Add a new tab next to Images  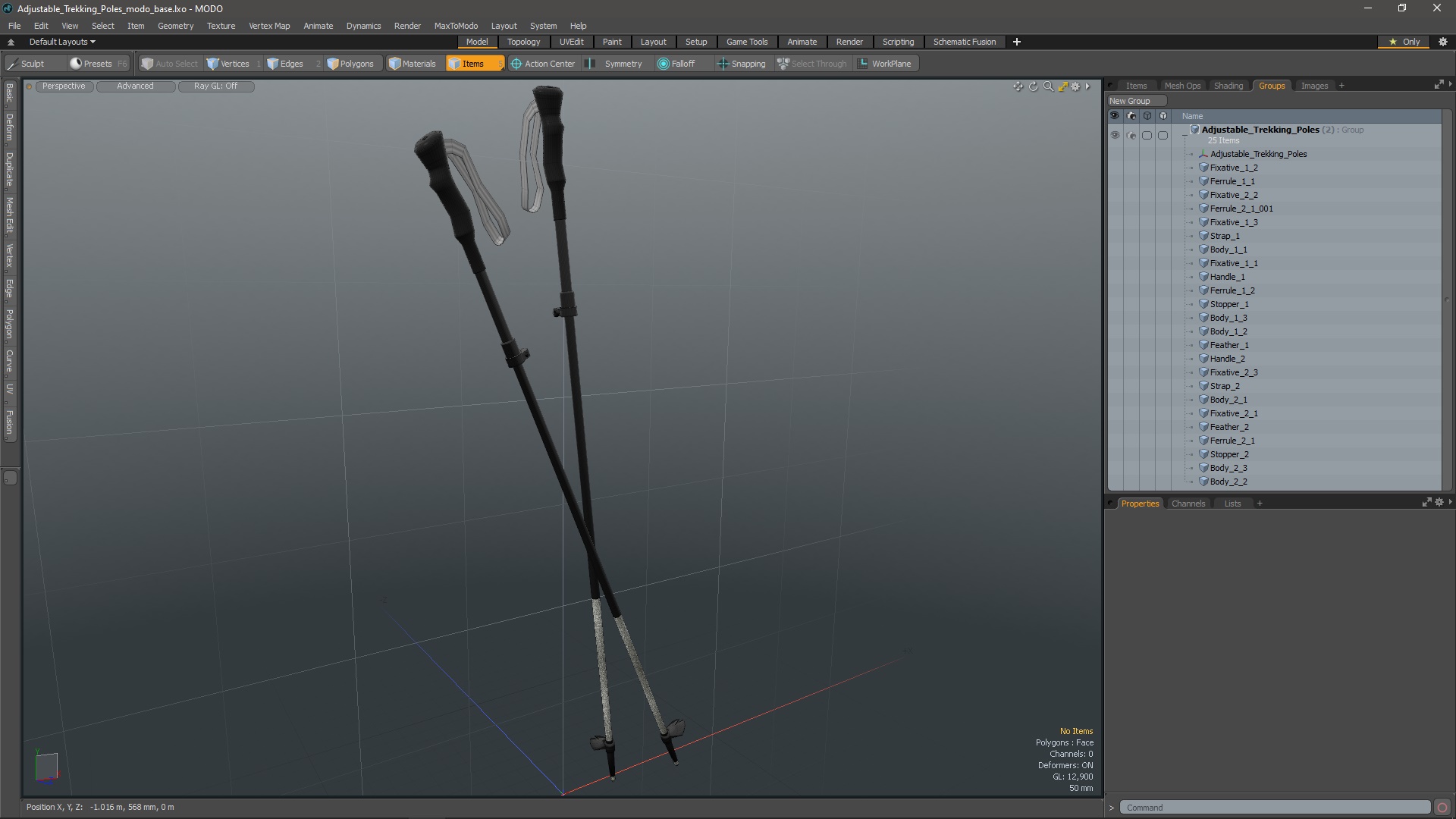1341,86
